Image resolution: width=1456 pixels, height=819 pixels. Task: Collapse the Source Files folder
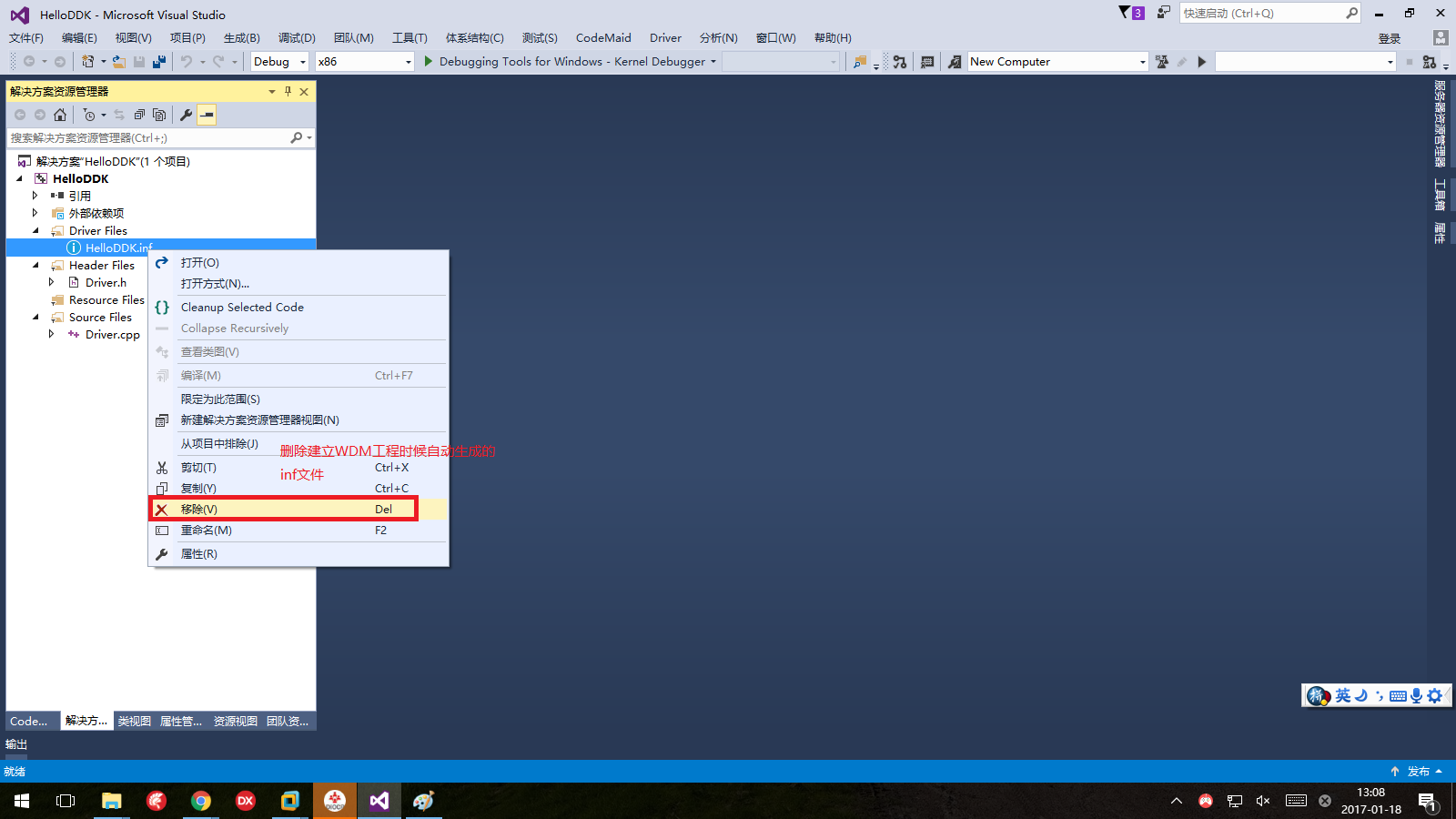[35, 317]
